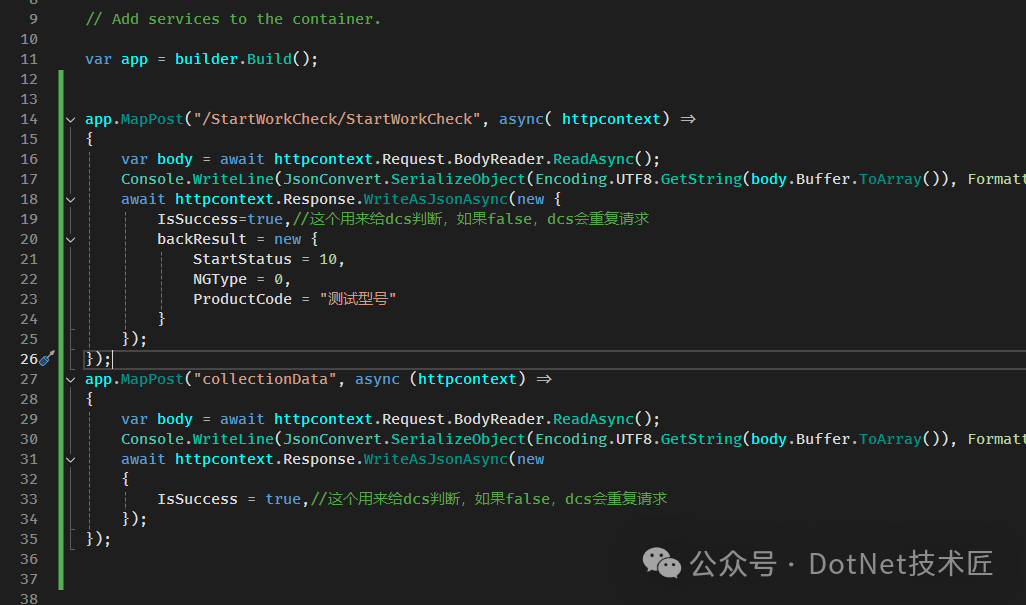Click the WeChat logo in the watermark
The height and width of the screenshot is (605, 1026).
[x=662, y=562]
